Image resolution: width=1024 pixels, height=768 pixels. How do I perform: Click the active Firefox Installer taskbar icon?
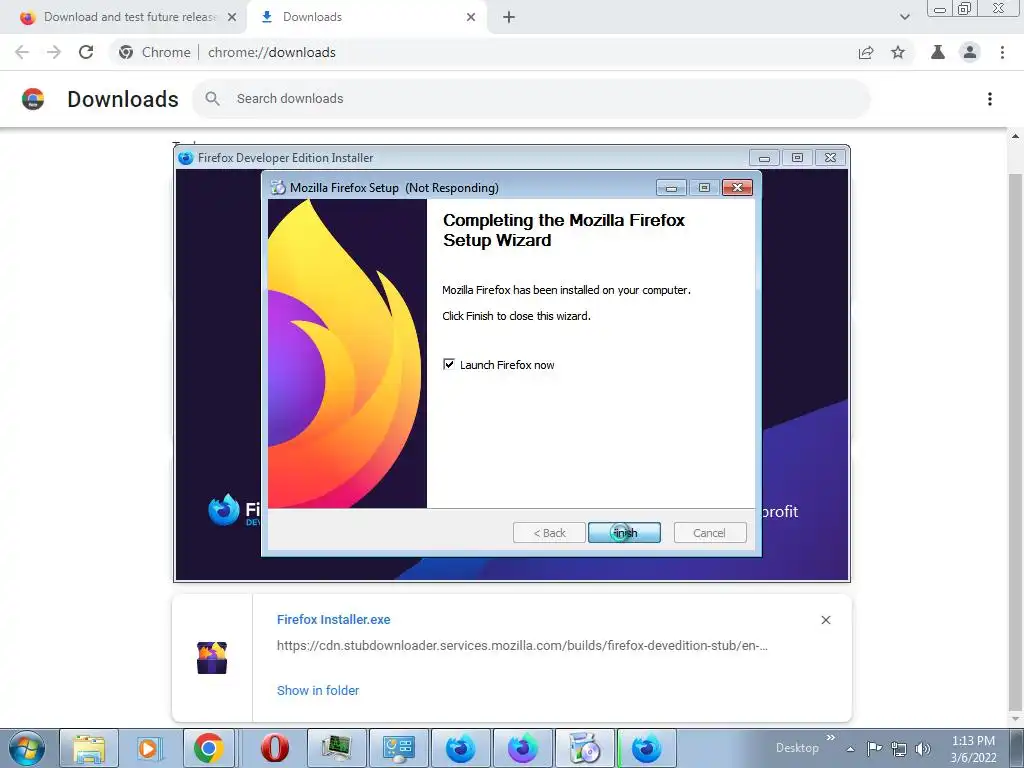click(x=647, y=748)
